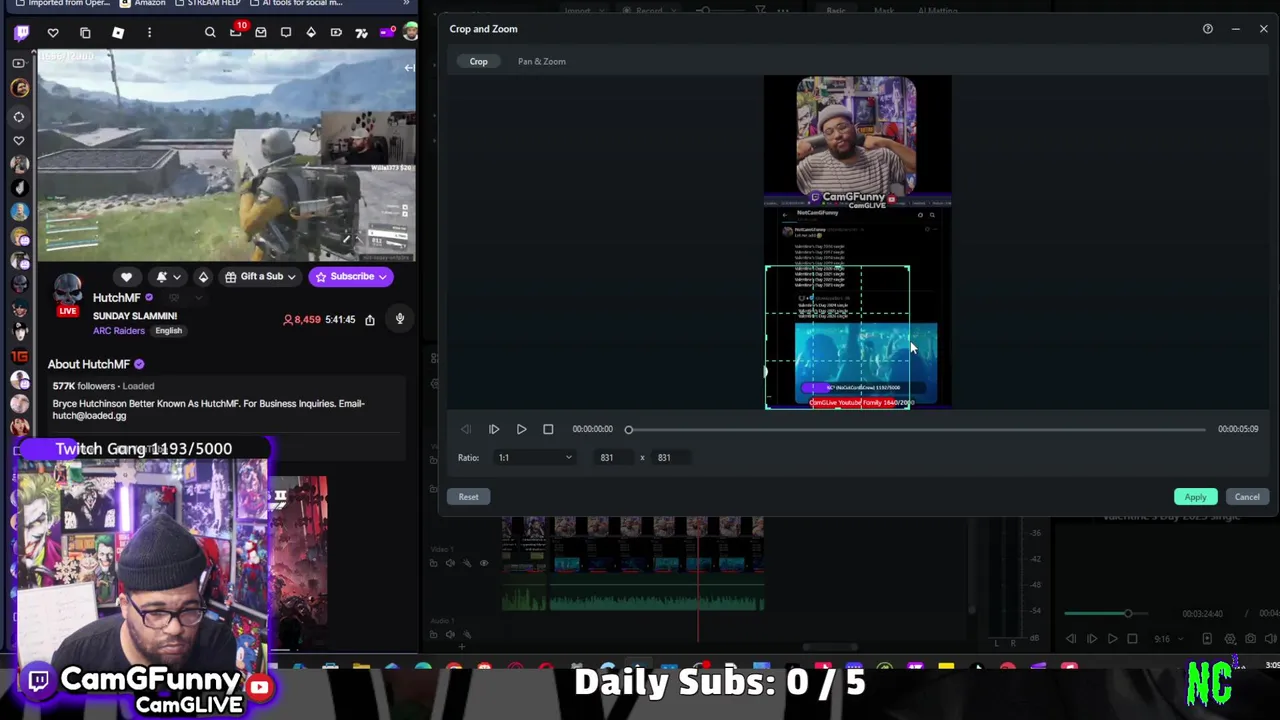Lock the Video 1 track in the timeline

coord(433,563)
